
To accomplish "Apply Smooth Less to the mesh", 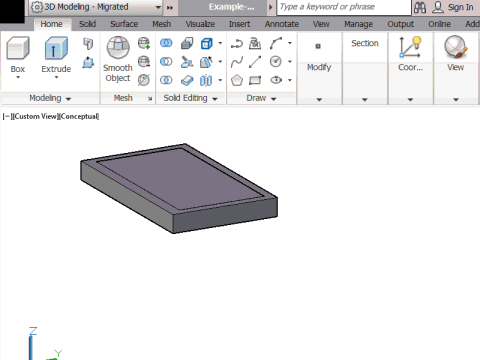I will coord(144,62).
